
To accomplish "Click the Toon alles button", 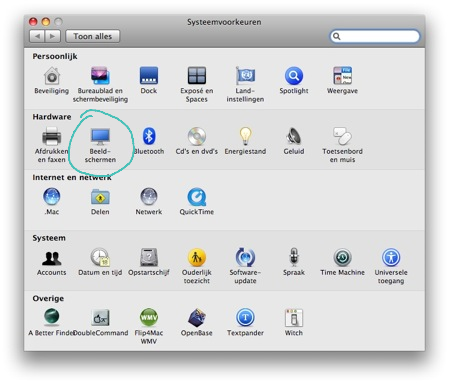I will pyautogui.click(x=93, y=36).
